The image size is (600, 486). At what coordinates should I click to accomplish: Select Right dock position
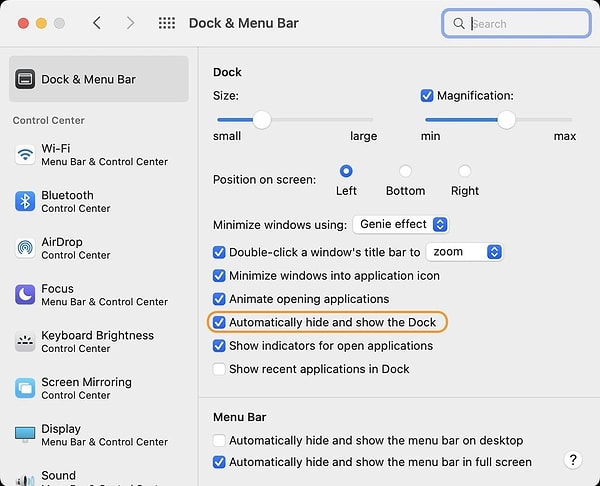(465, 171)
